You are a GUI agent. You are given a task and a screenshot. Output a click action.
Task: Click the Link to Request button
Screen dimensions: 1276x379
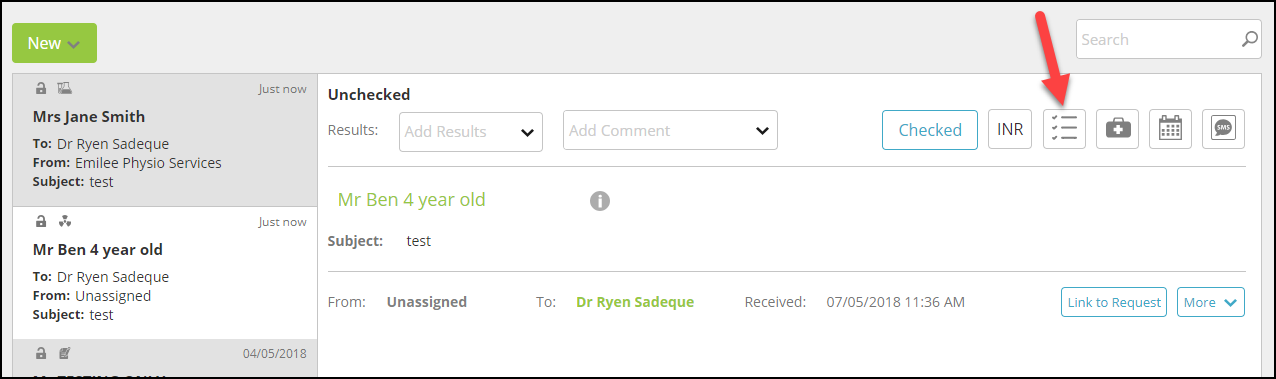[x=1114, y=302]
